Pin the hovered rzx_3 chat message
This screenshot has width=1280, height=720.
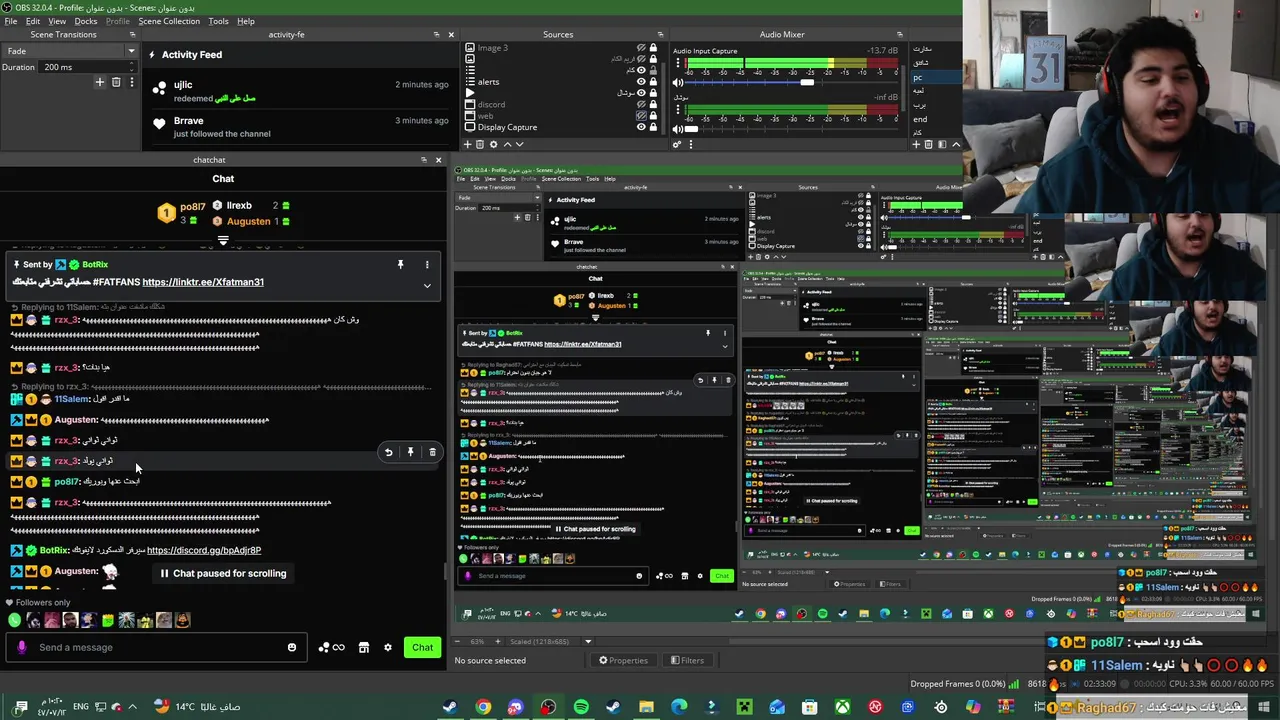click(410, 452)
